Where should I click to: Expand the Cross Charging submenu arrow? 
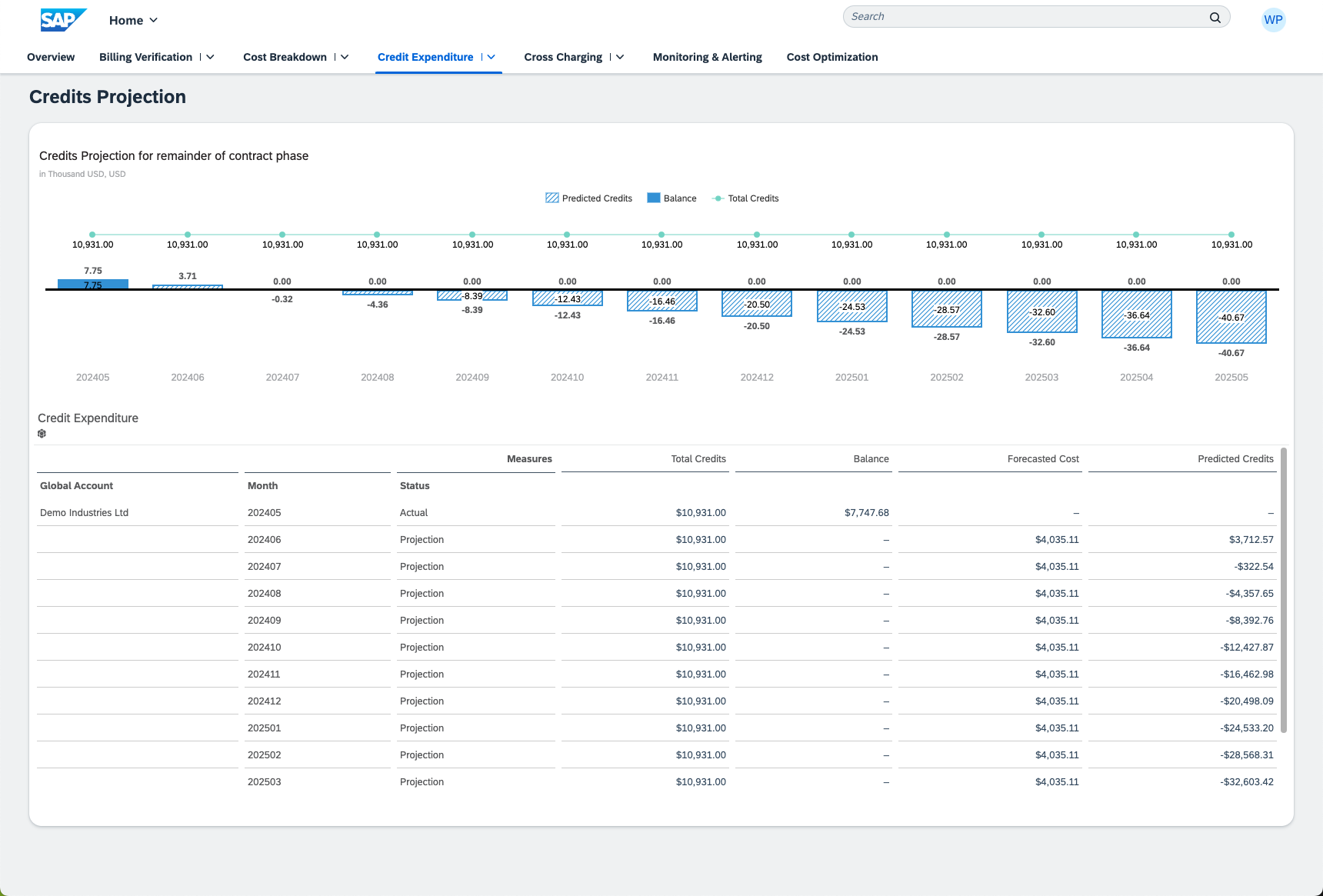[620, 57]
